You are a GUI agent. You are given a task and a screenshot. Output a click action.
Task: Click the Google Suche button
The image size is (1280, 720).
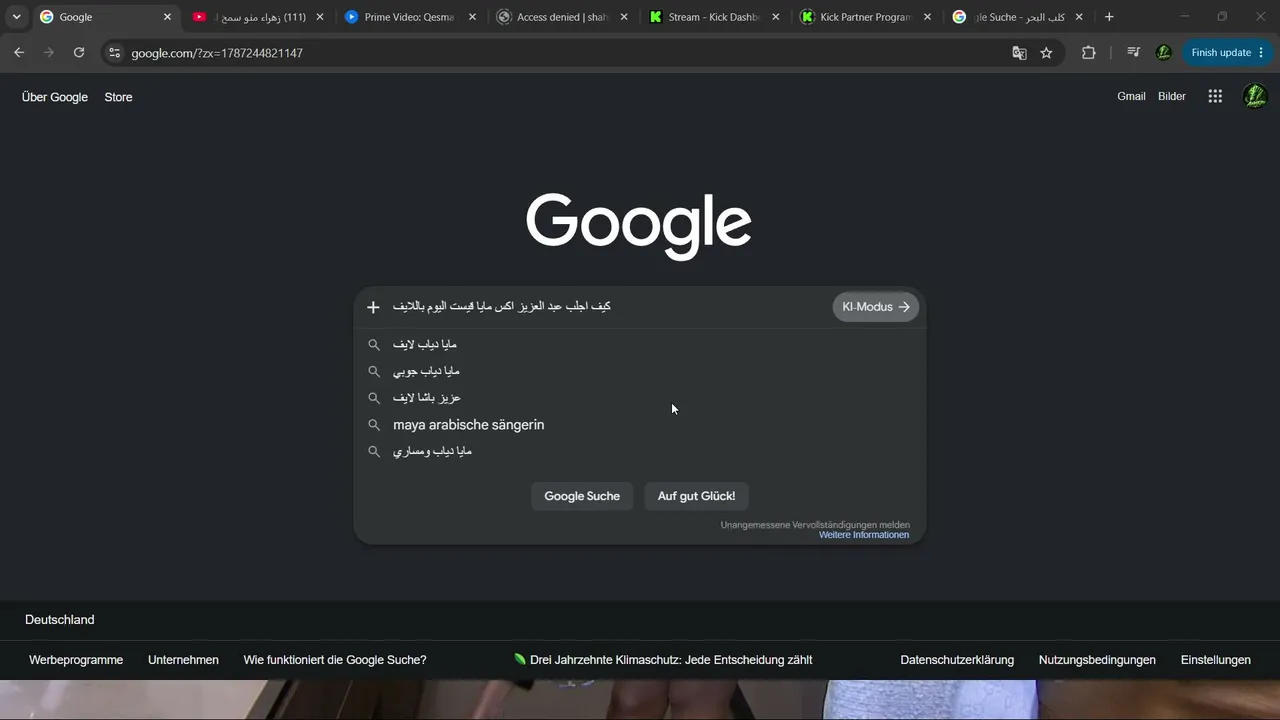582,496
